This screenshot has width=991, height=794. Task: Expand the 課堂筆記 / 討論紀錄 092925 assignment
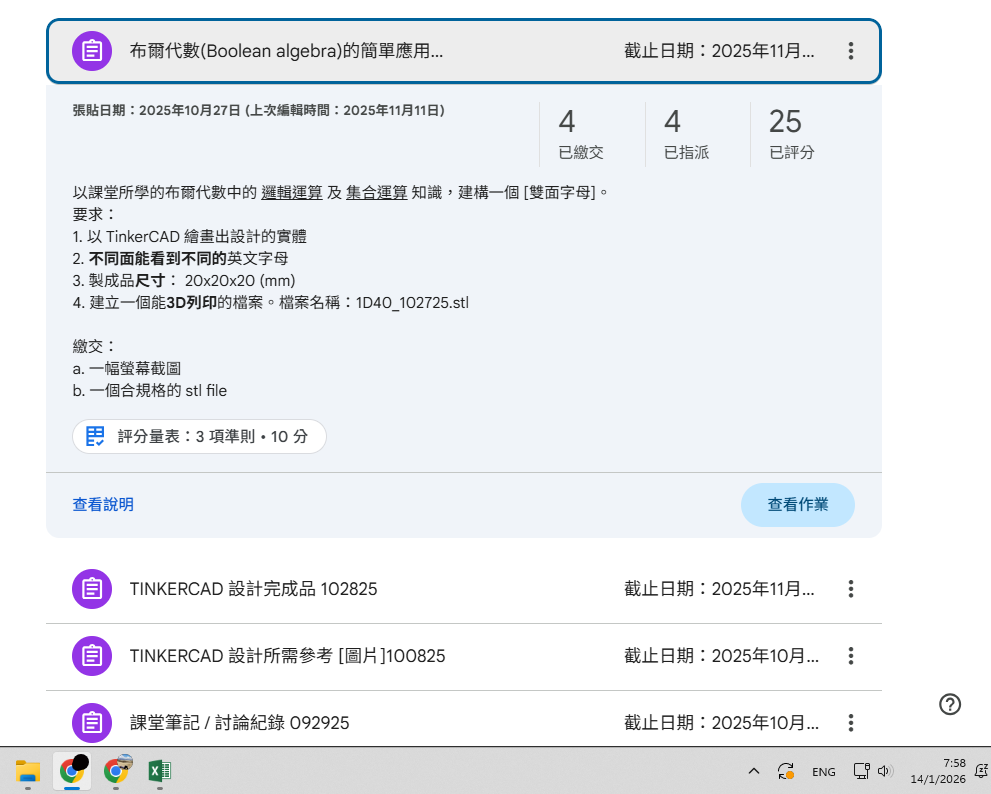239,722
